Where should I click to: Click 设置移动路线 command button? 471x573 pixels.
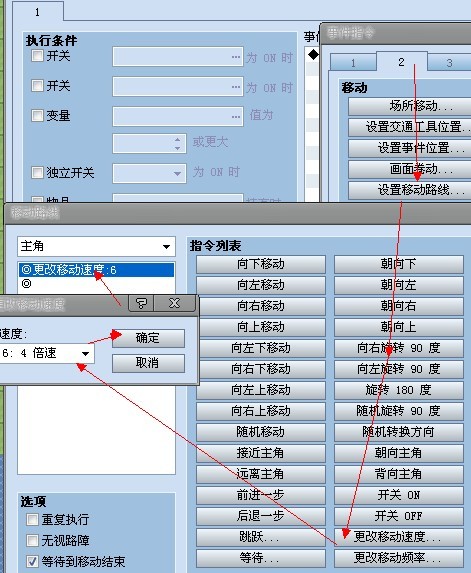pyautogui.click(x=410, y=190)
